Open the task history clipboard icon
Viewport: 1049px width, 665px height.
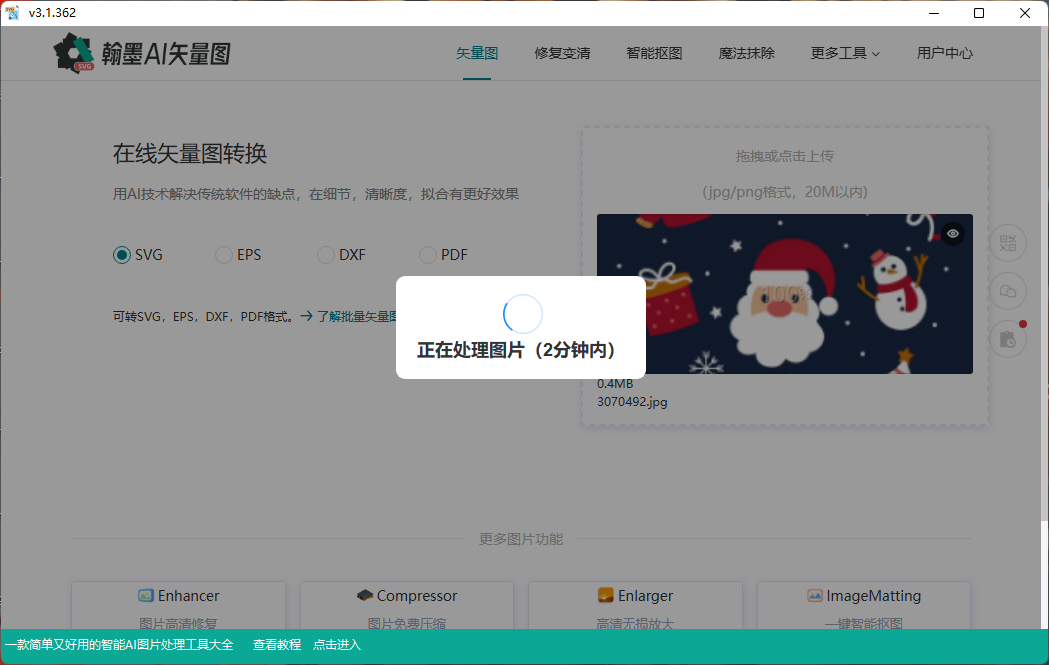tap(1008, 339)
